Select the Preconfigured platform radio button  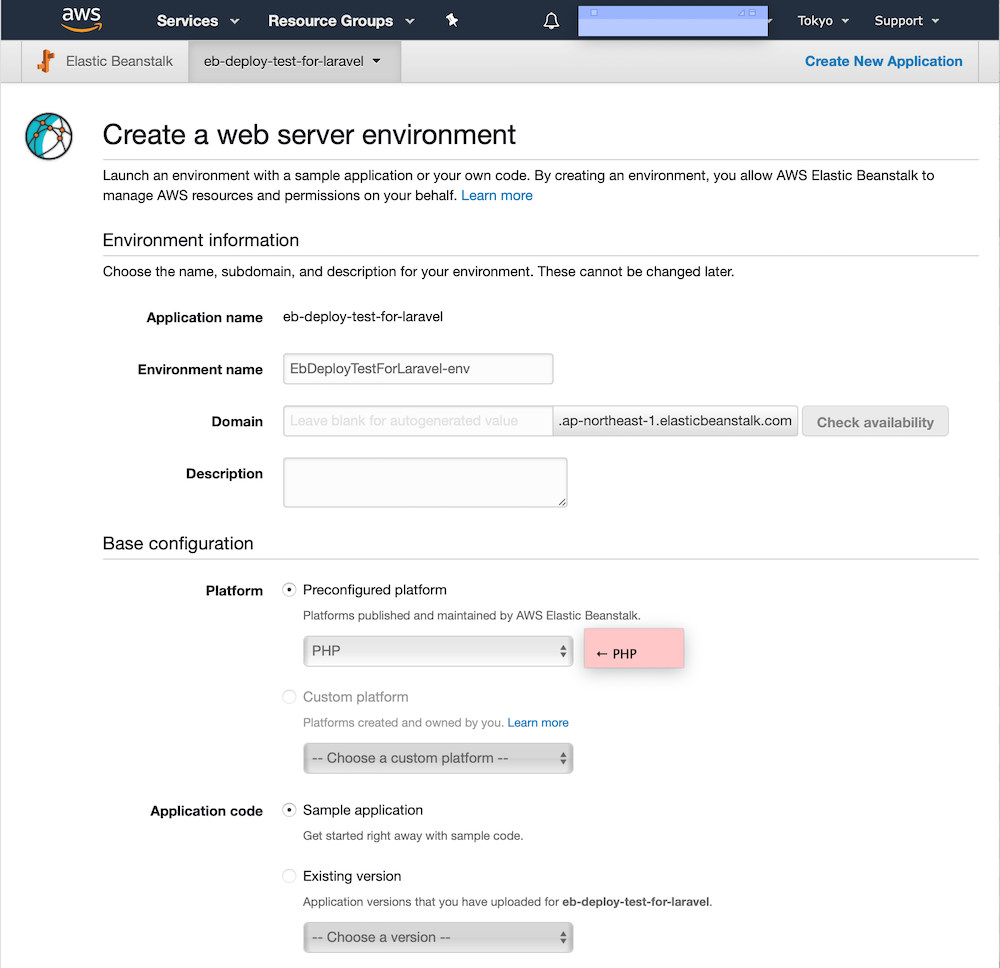pos(289,589)
